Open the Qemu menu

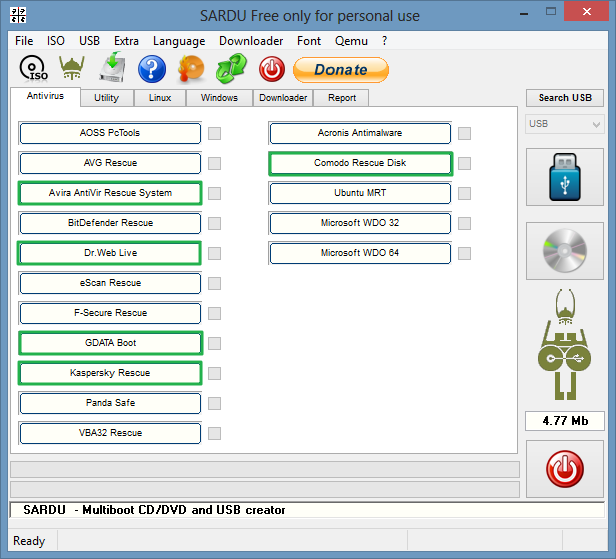(351, 41)
